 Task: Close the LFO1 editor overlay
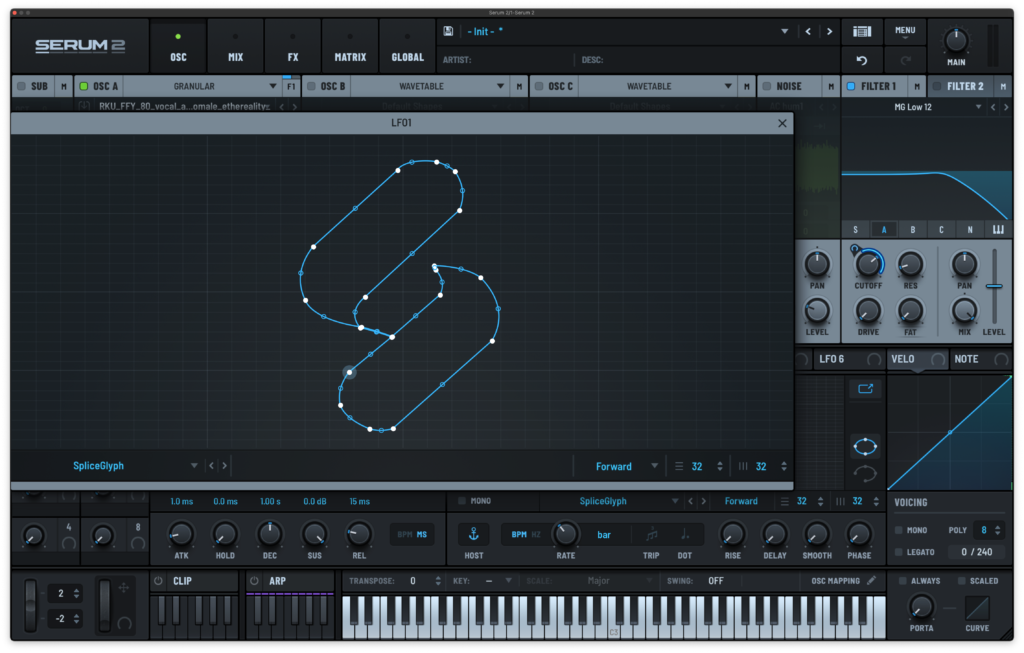click(x=782, y=123)
